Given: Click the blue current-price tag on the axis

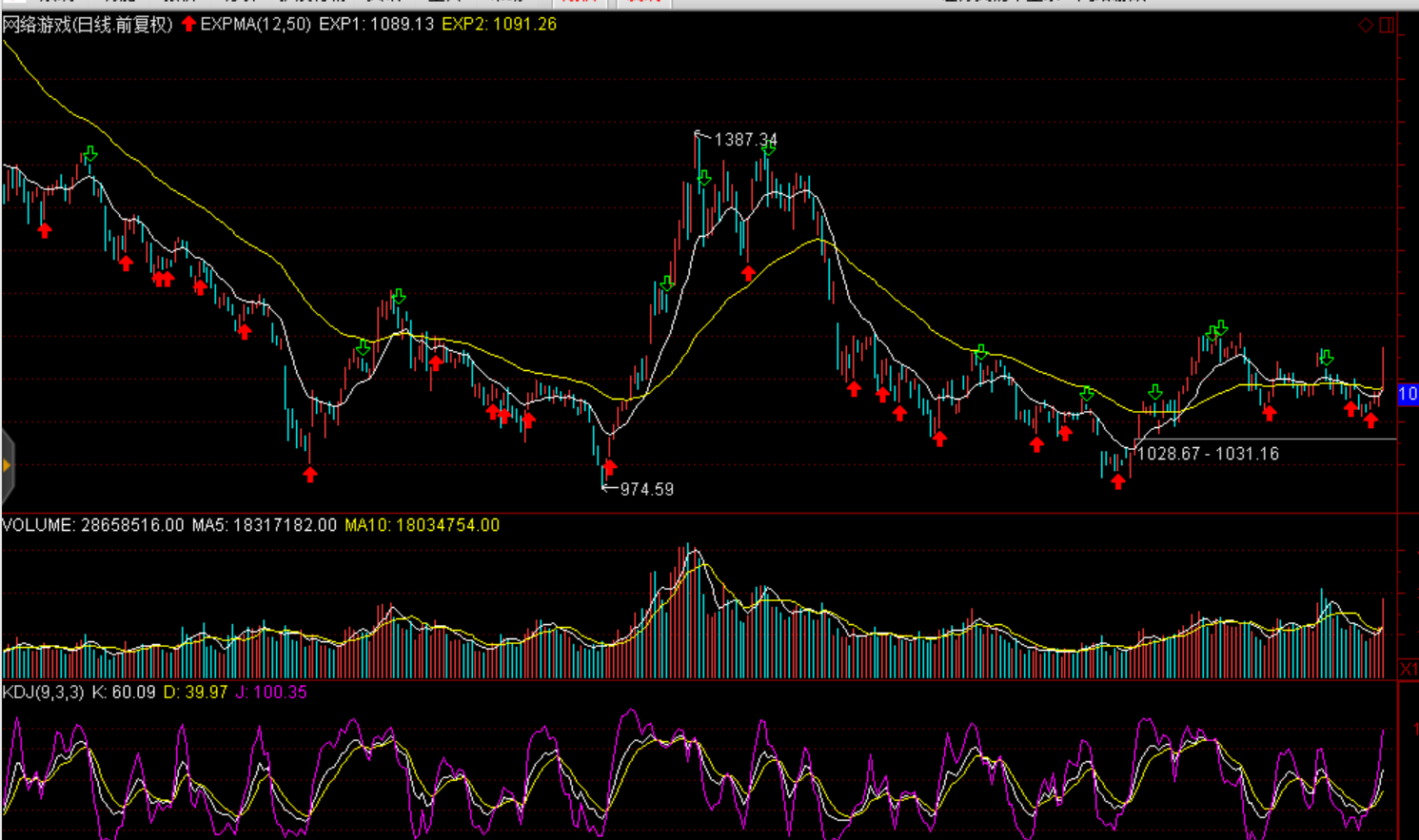Looking at the screenshot, I should (1408, 394).
